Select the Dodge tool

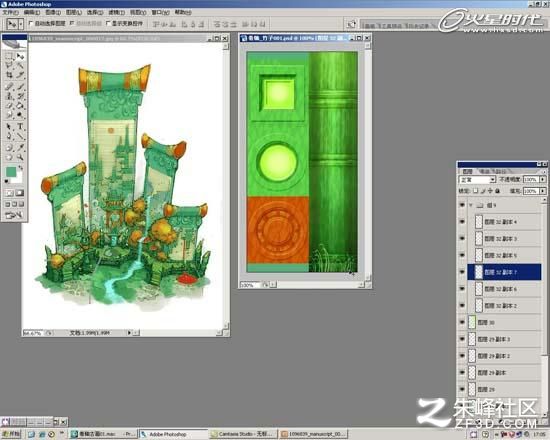pos(20,115)
